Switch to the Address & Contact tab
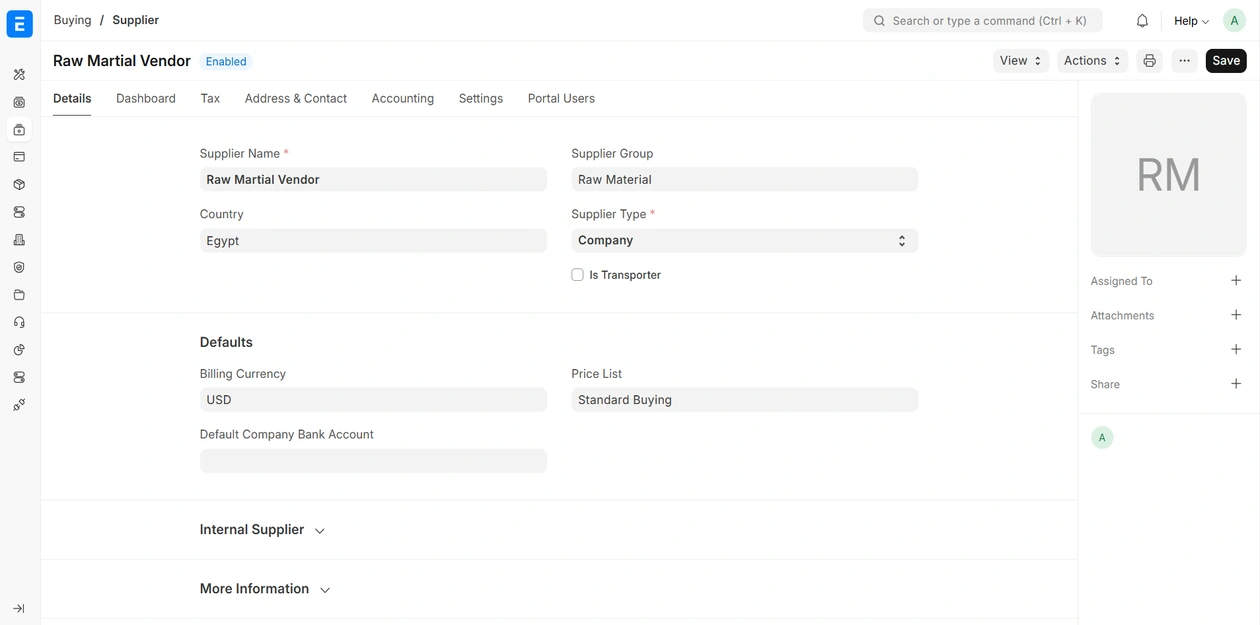Image resolution: width=1260 pixels, height=625 pixels. 295,99
